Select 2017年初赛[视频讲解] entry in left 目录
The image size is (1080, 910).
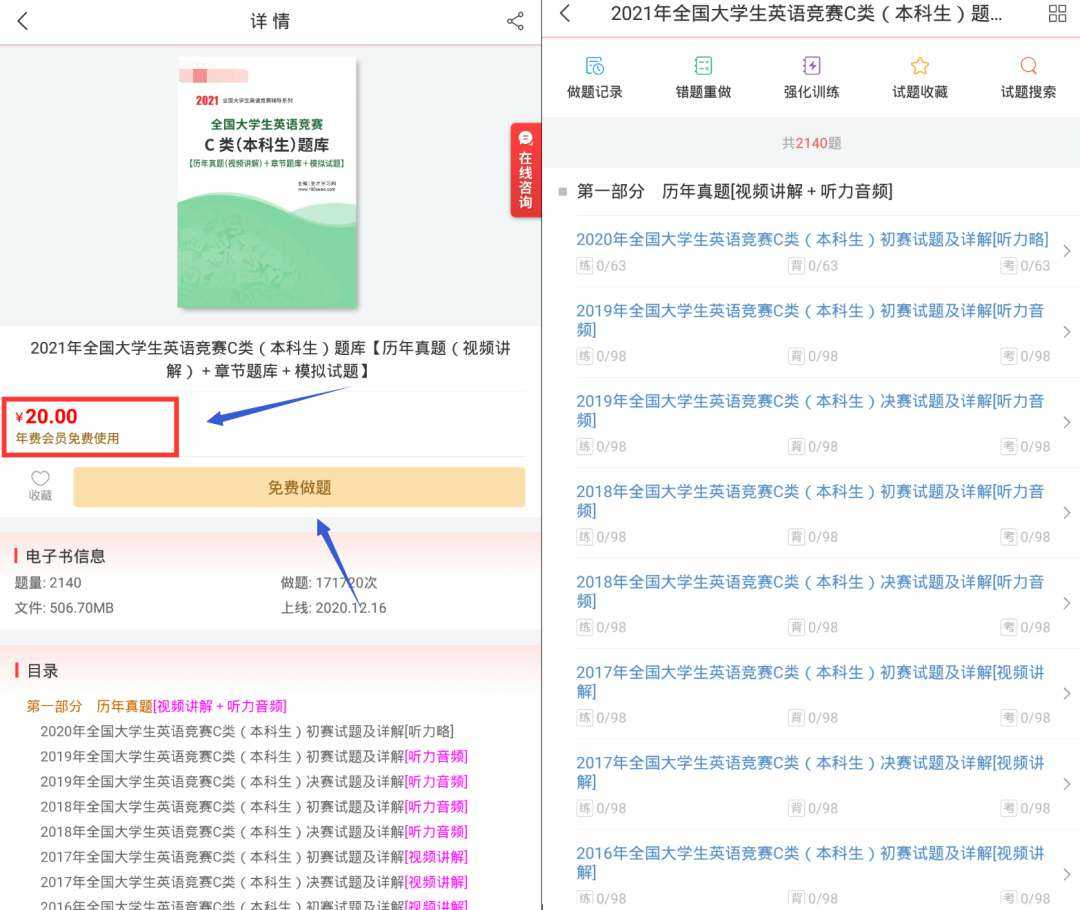point(253,857)
